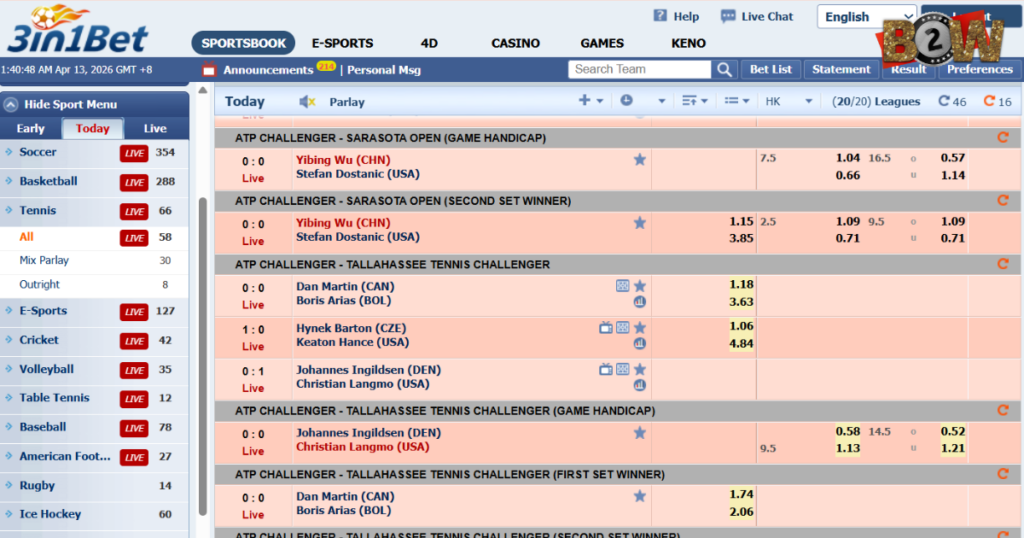Click the sidebar vertical scrollbar

pos(202,356)
